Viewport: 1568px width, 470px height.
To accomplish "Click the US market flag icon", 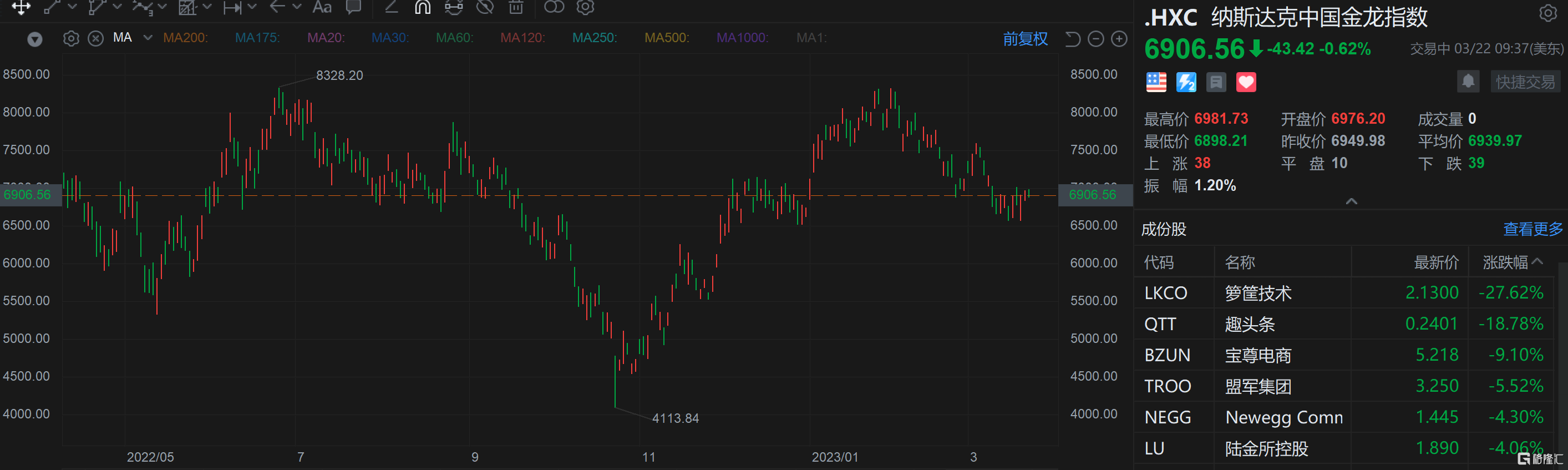I will pos(1156,82).
